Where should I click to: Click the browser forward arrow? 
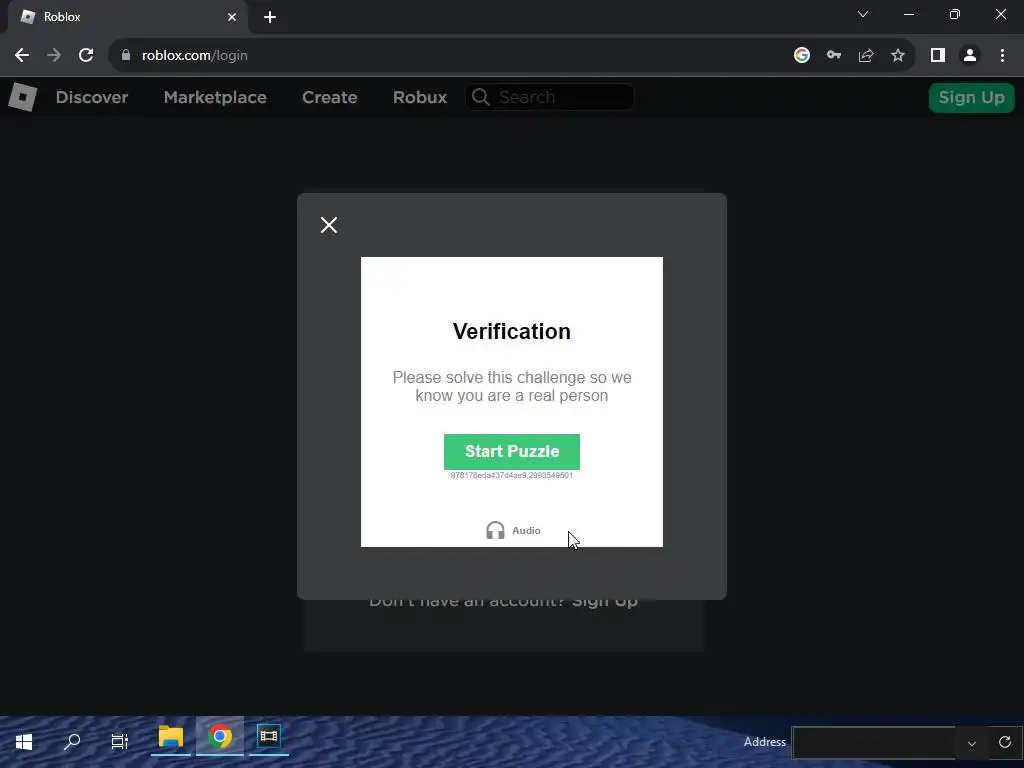[x=54, y=56]
